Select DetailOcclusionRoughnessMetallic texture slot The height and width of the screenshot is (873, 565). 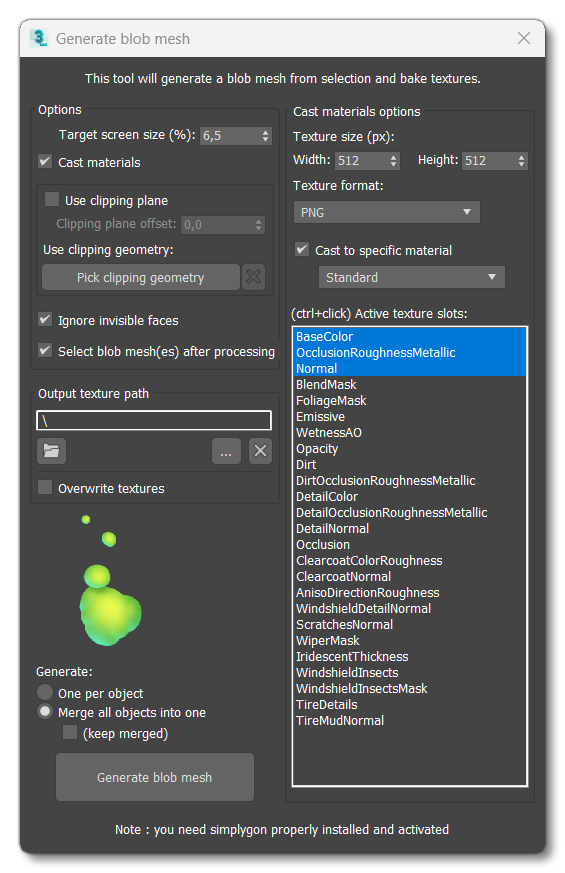(x=410, y=512)
